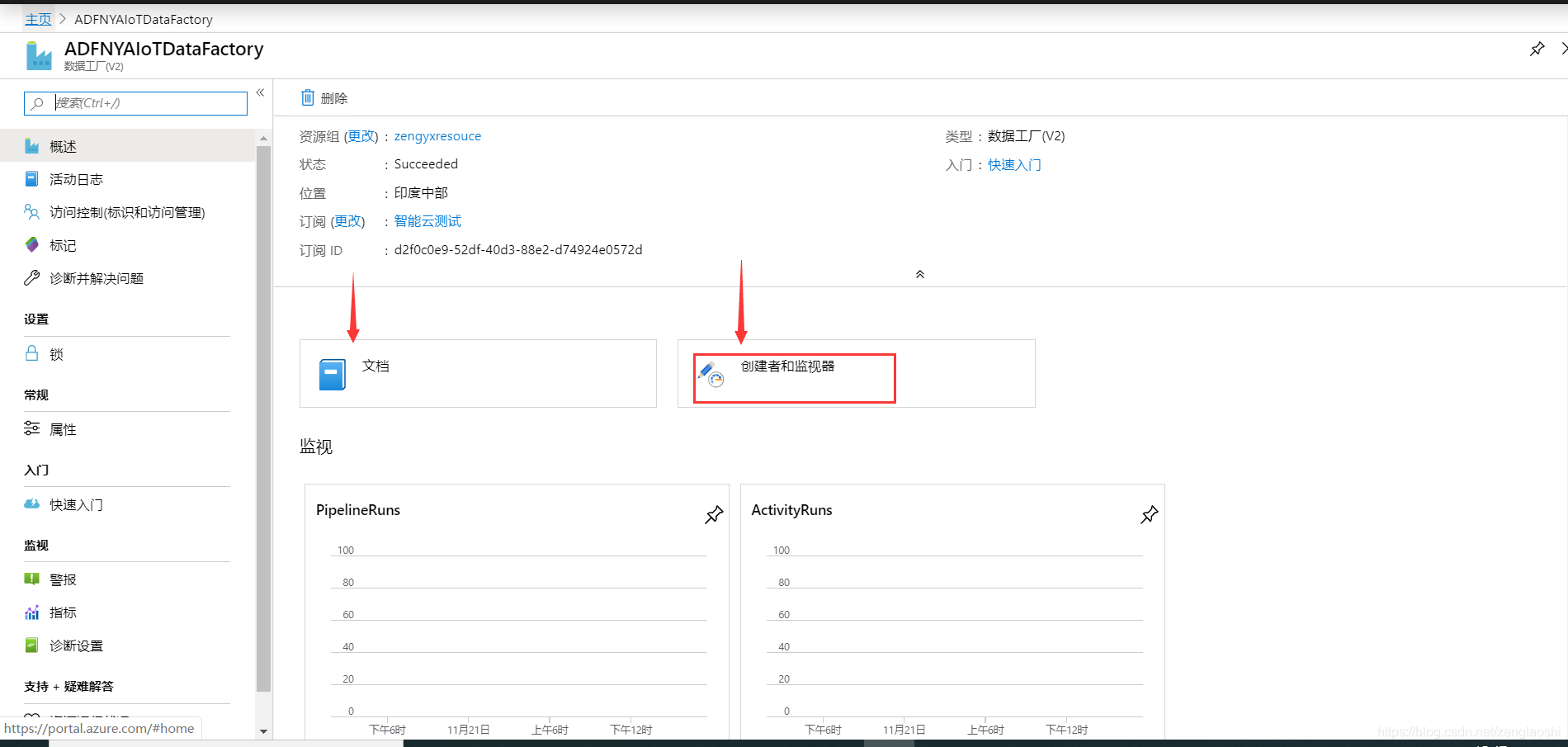Click the 删除 delete button
This screenshot has width=1568, height=747.
(324, 97)
